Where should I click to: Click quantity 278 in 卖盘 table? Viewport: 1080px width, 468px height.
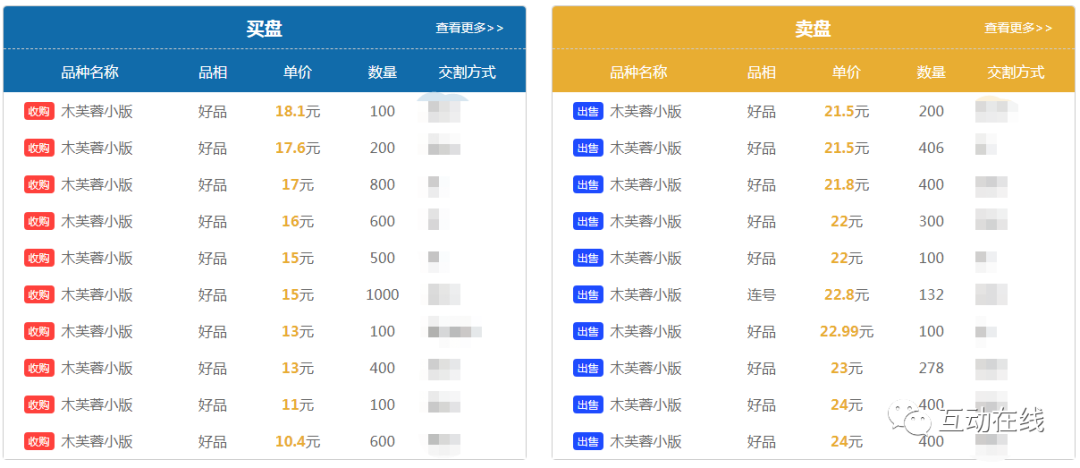(x=931, y=368)
